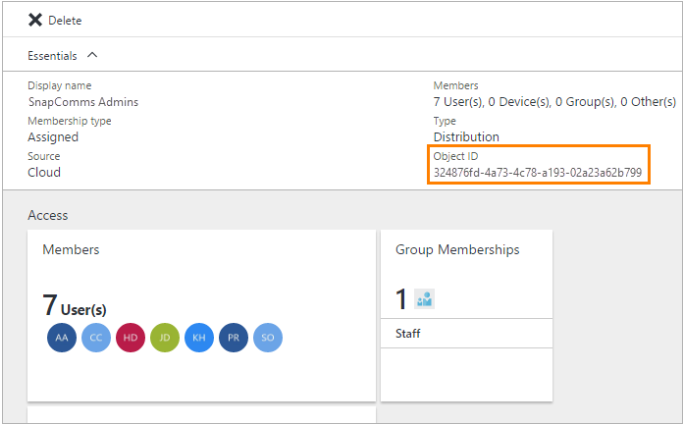Click the SnapComms Admins display name
Viewport: 685px width, 426px height.
(x=83, y=102)
